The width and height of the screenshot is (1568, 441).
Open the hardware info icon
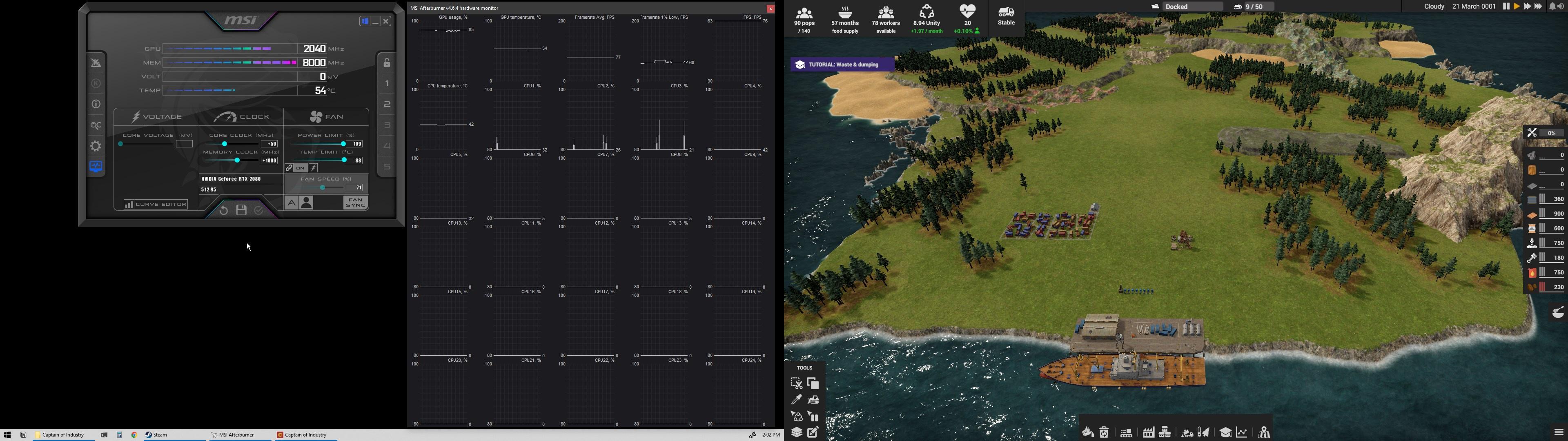click(96, 104)
